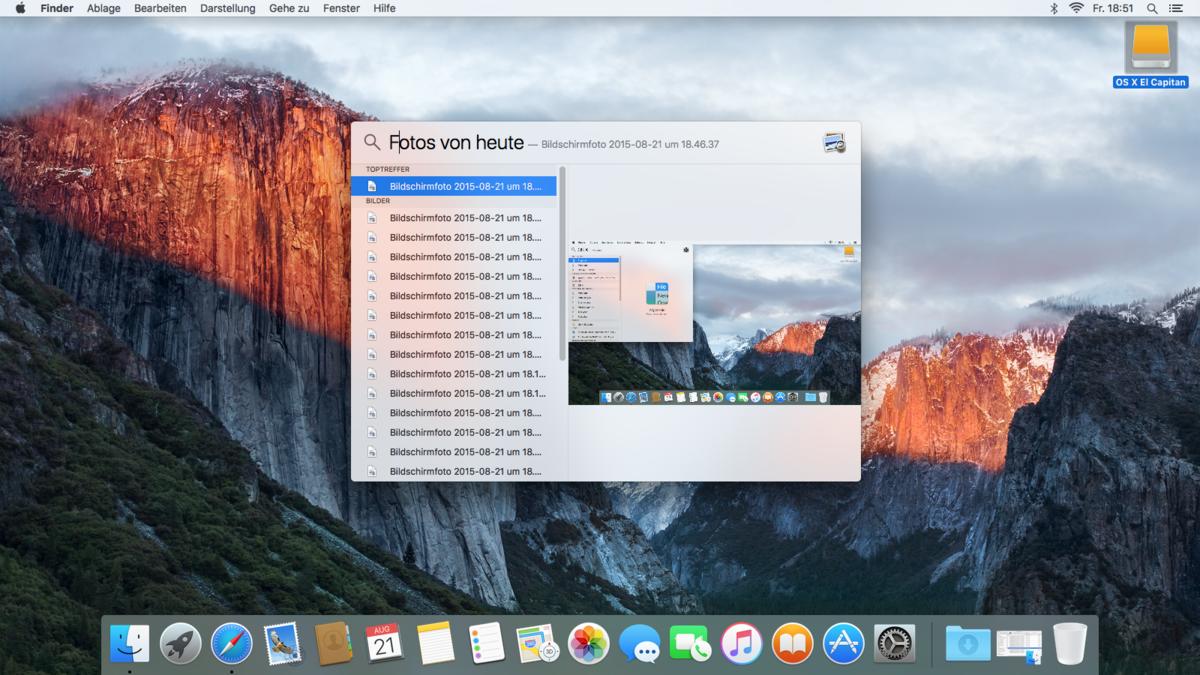Click minimized window thumbnail in Dock
This screenshot has height=675, width=1200.
point(1019,646)
